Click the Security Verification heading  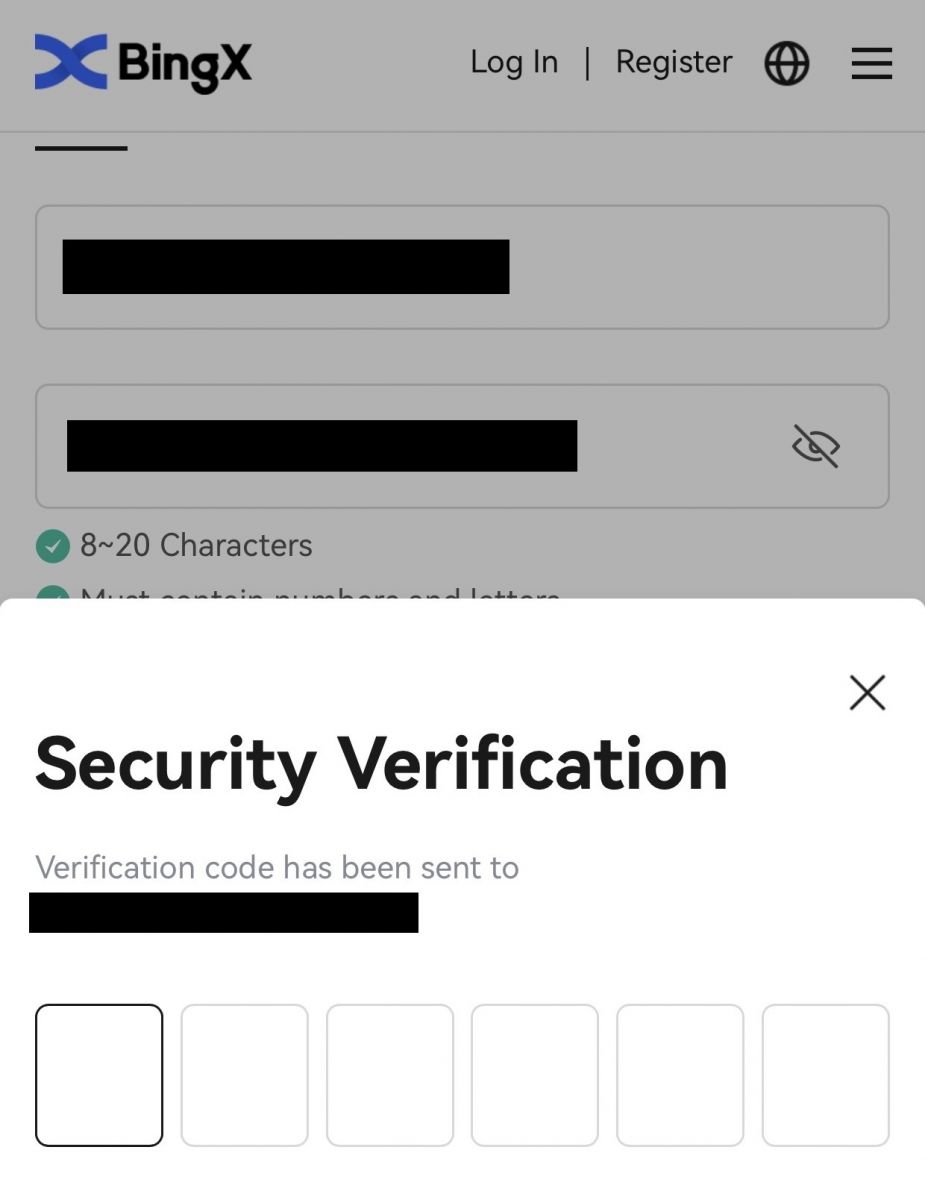pyautogui.click(x=381, y=763)
